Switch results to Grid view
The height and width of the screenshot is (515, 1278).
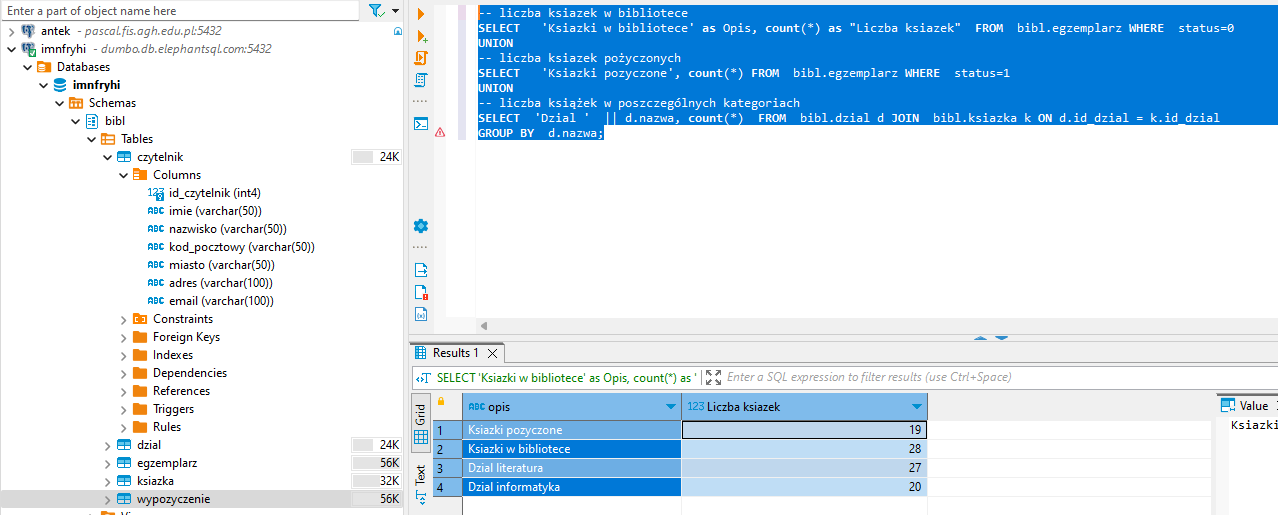420,424
